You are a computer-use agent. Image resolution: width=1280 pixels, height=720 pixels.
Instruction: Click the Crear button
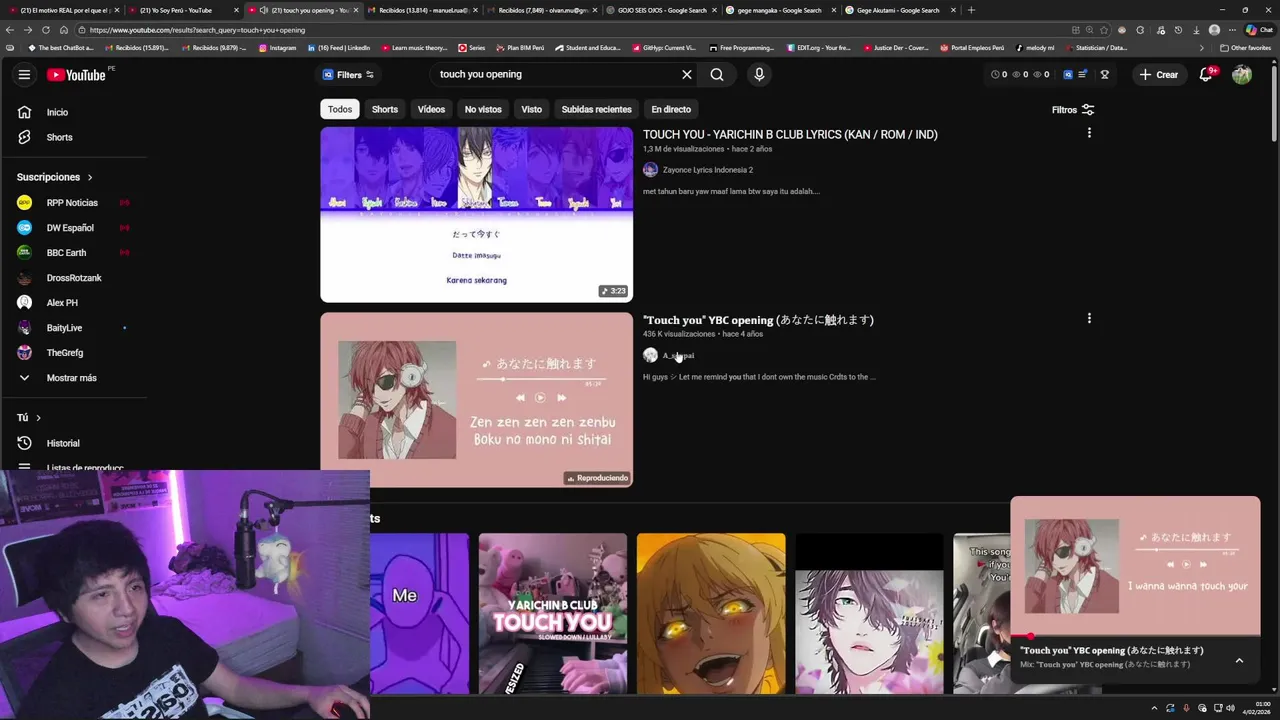[x=1160, y=74]
